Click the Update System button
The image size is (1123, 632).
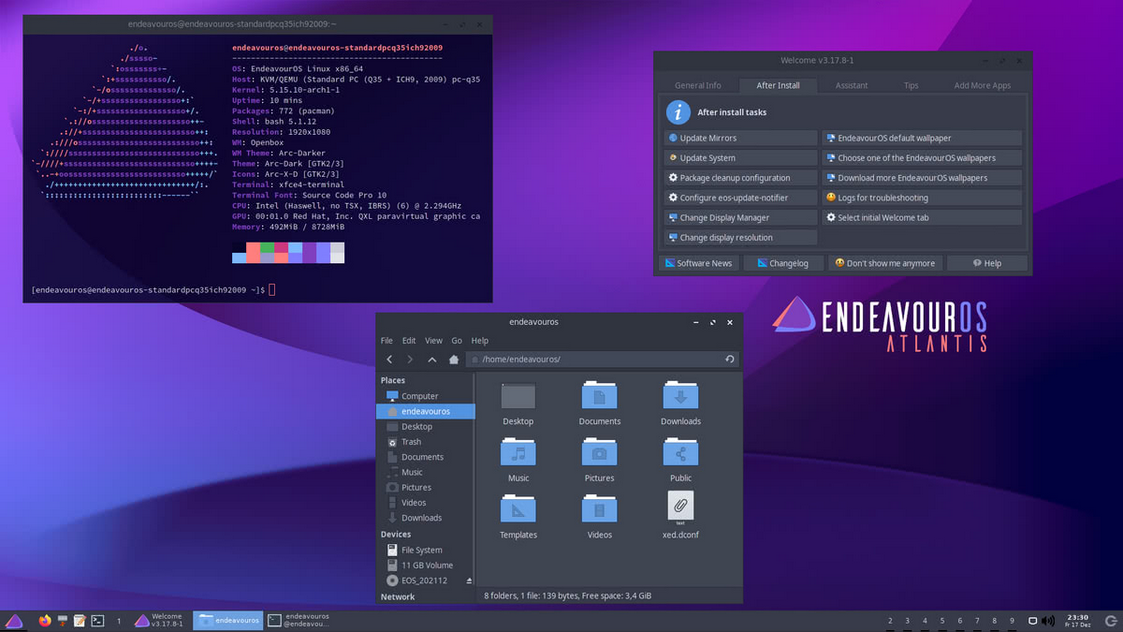tap(741, 158)
